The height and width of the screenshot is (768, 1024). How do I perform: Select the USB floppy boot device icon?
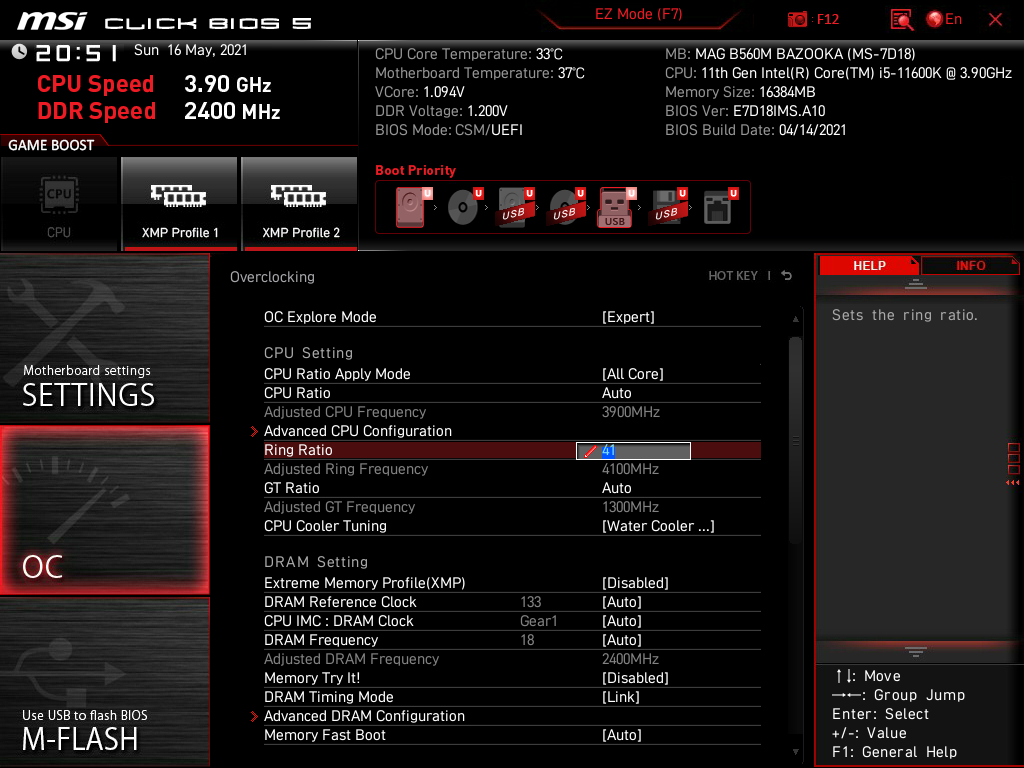pos(667,207)
